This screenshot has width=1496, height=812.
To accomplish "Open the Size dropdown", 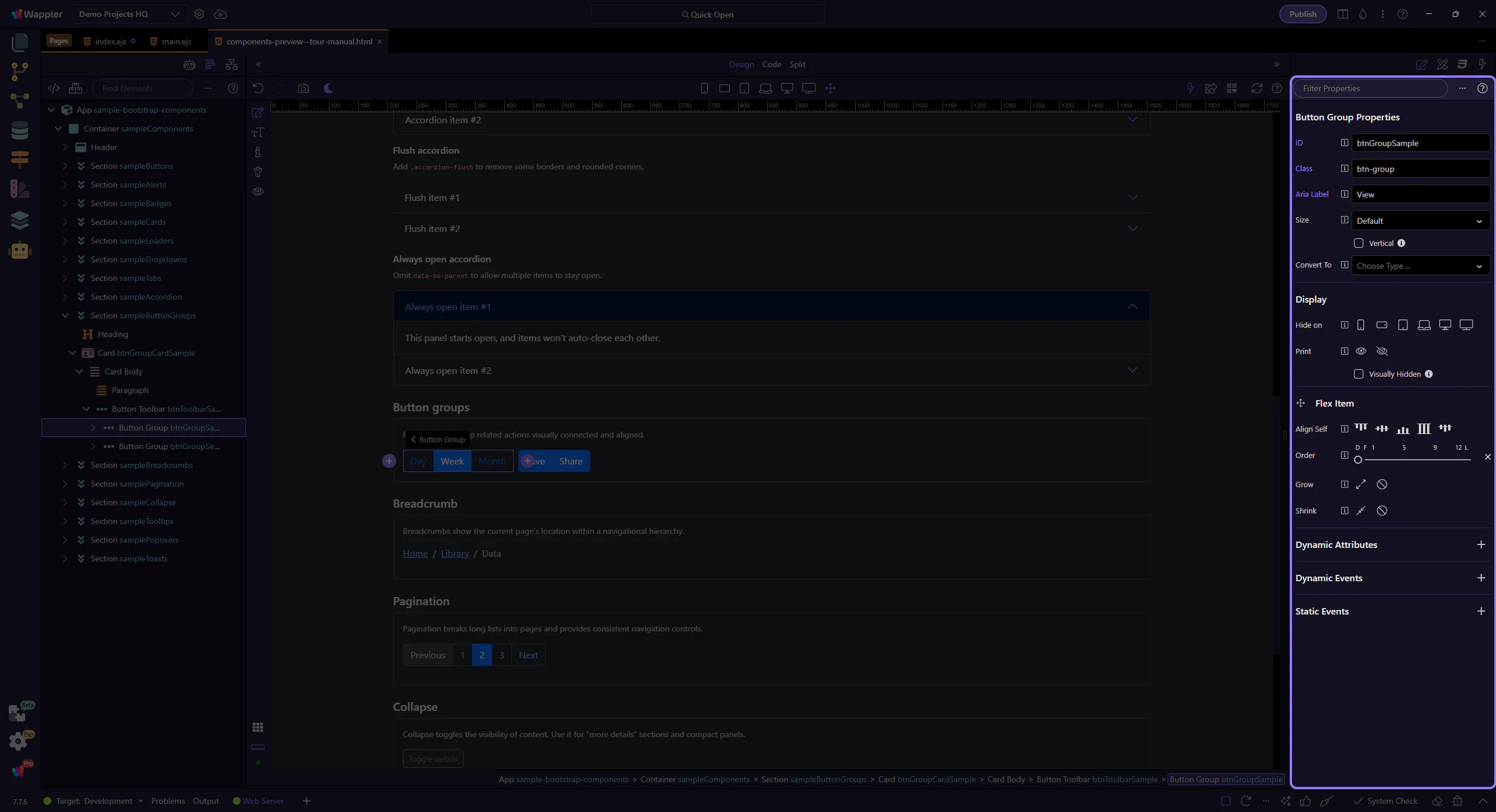I will click(x=1420, y=221).
